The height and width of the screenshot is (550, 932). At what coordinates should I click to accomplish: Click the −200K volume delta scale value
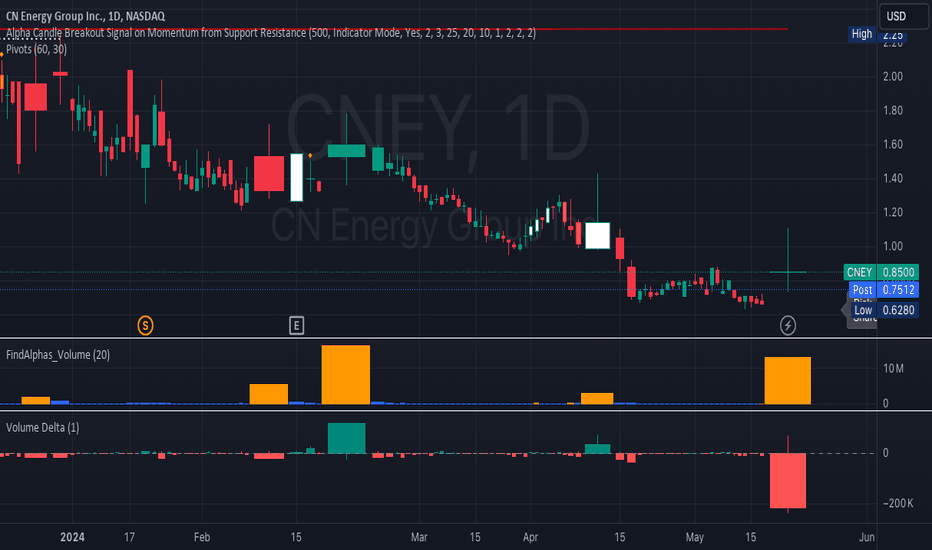click(898, 503)
